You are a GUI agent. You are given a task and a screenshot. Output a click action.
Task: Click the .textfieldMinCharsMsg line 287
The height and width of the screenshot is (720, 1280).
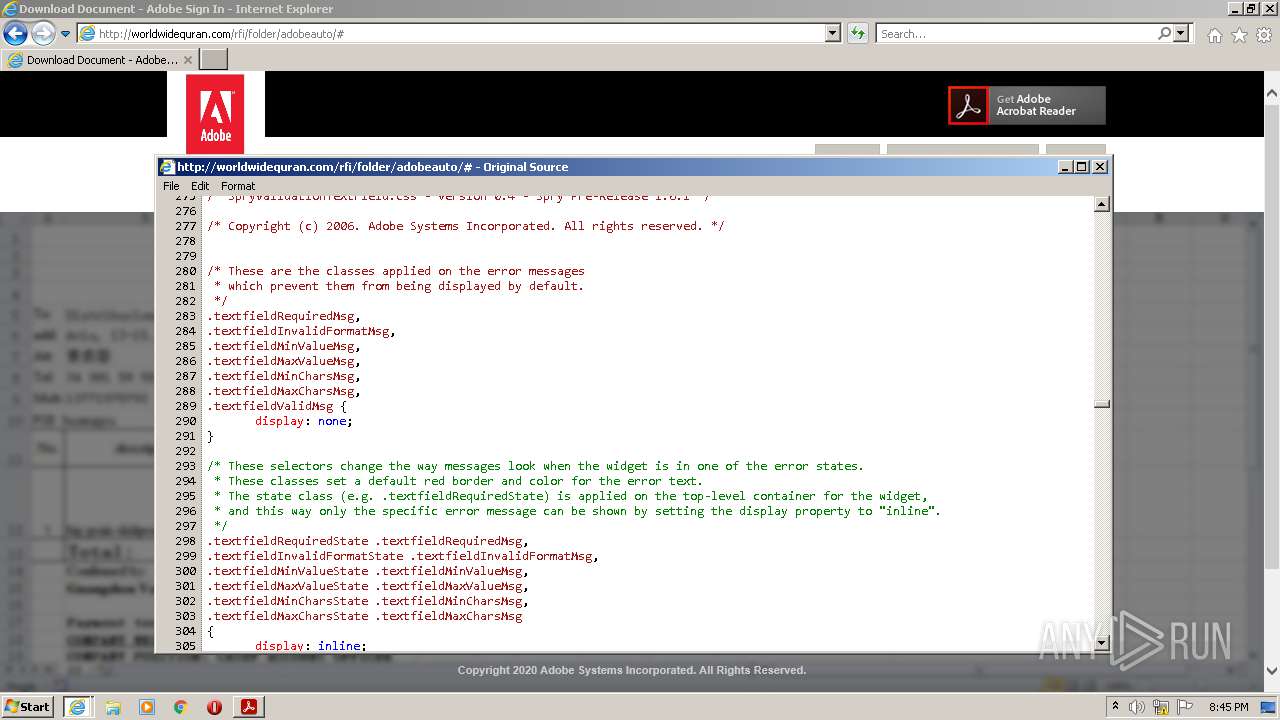pos(284,376)
